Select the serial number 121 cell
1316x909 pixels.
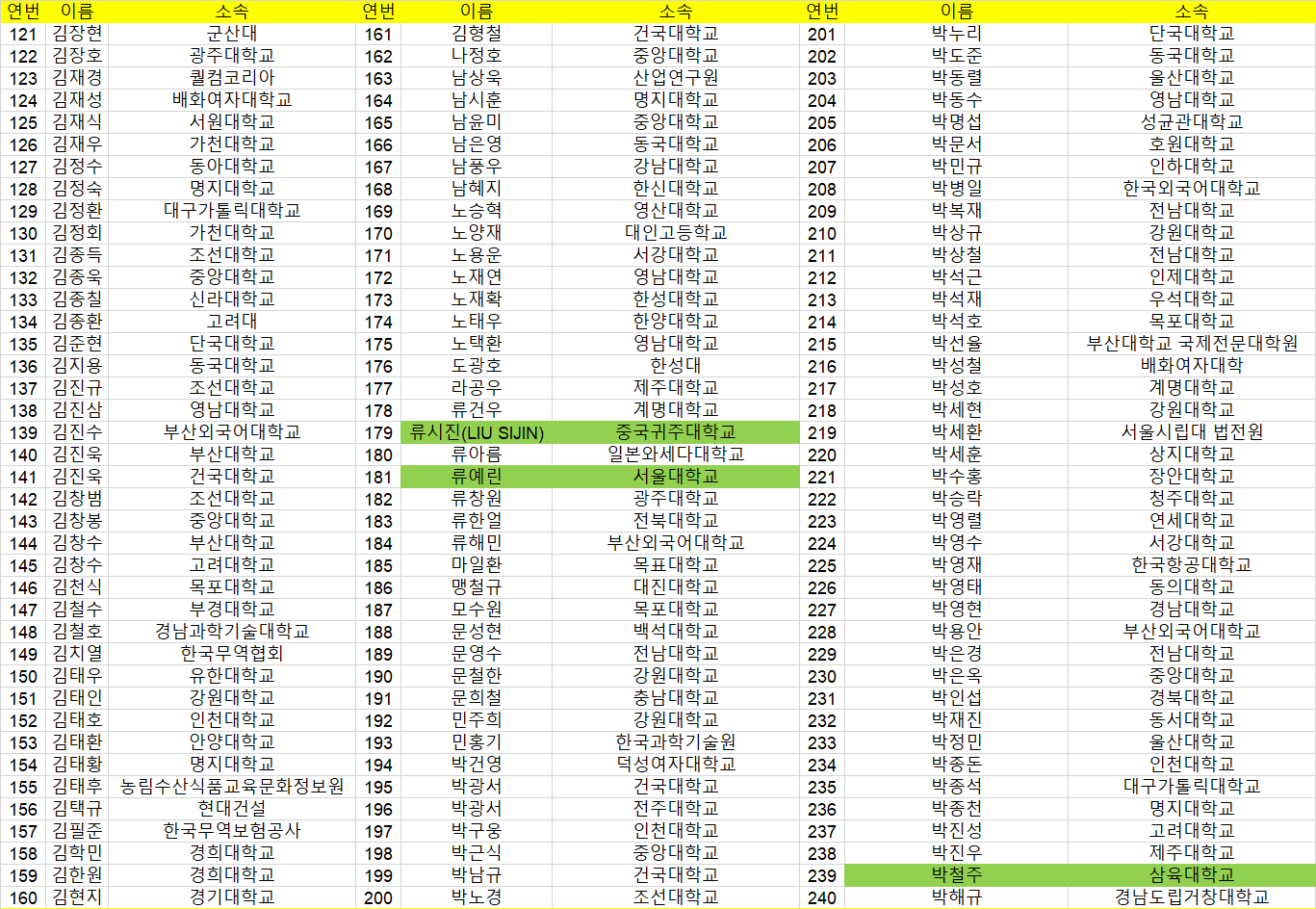23,34
